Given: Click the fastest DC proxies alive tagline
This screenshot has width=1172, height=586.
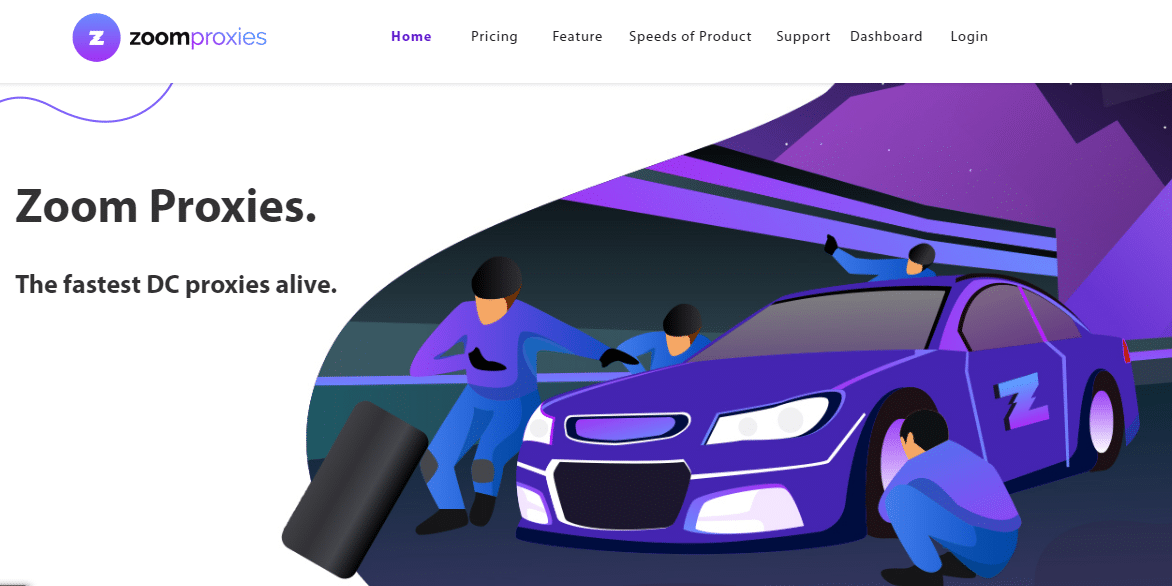Looking at the screenshot, I should (176, 284).
